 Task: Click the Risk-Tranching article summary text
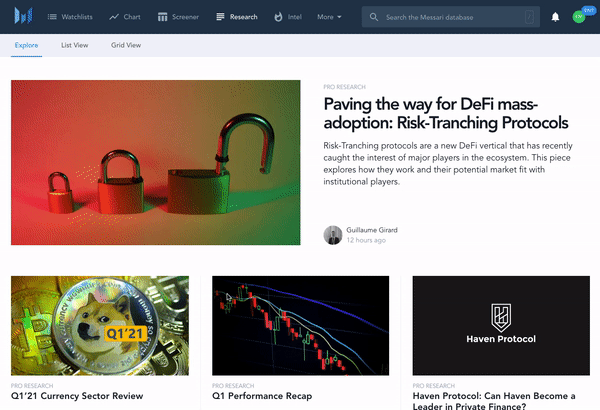(x=448, y=163)
